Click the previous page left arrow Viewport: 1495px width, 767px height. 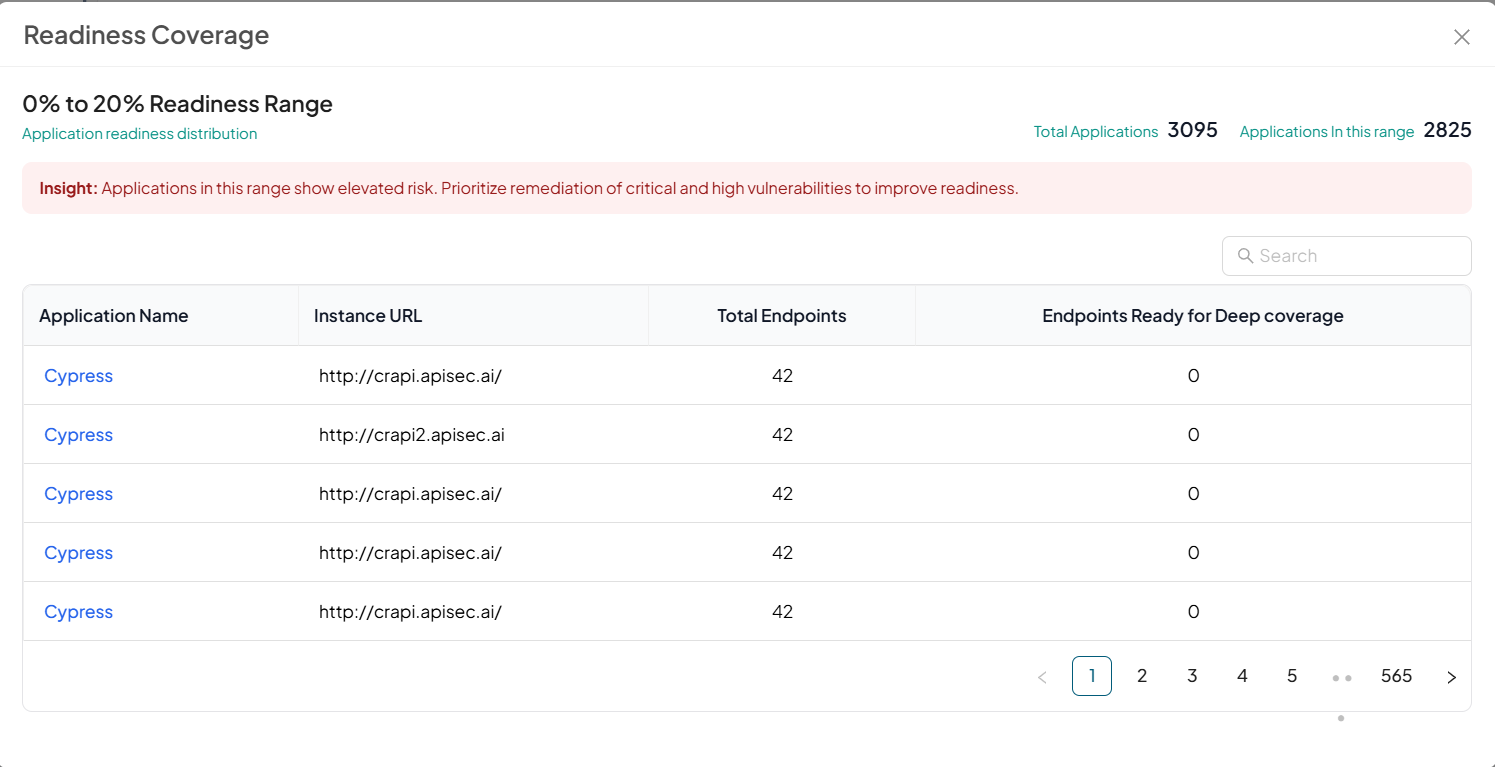coord(1042,677)
